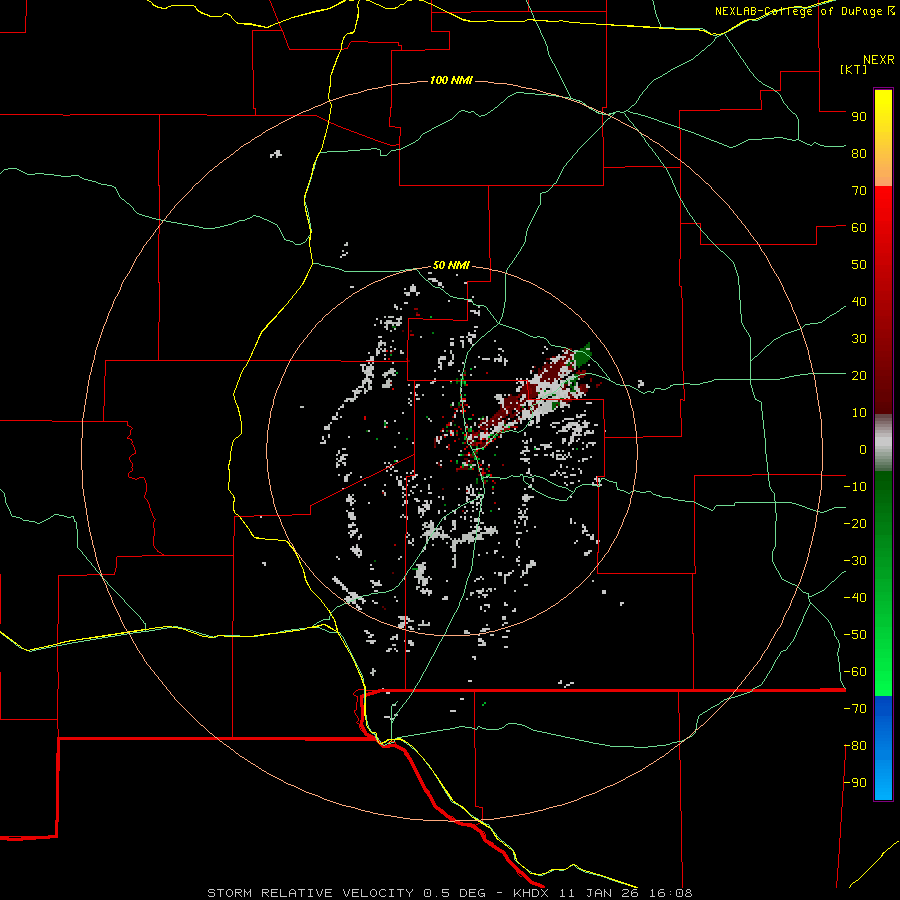Click the NEXR label above the color scale
Screen dimensions: 900x900
879,60
